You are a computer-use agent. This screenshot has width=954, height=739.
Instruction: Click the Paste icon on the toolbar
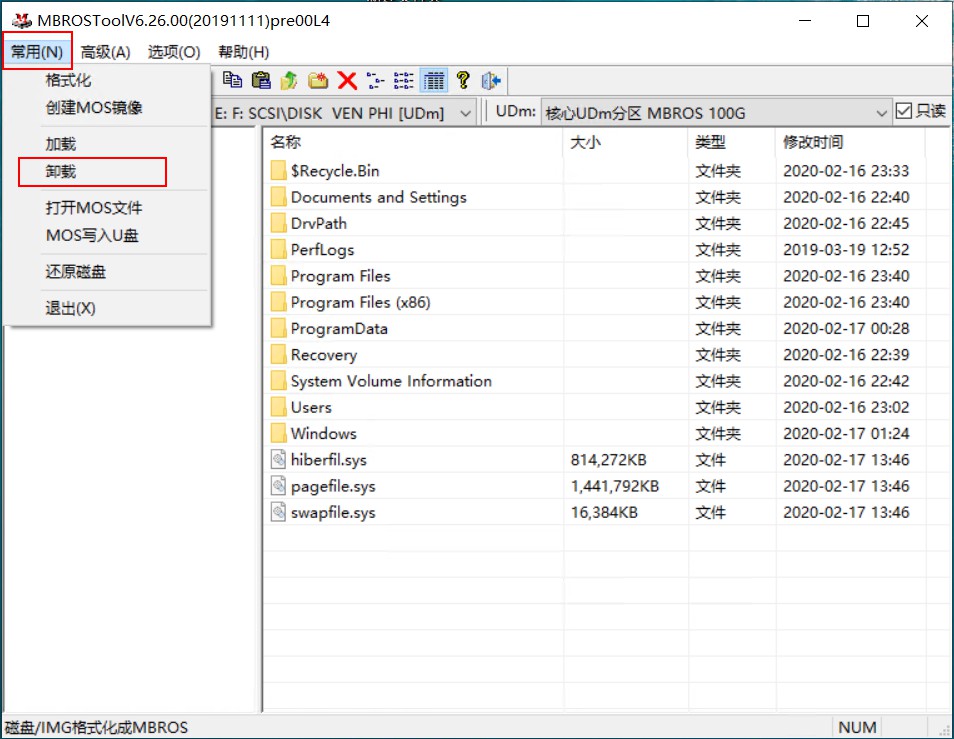tap(262, 80)
